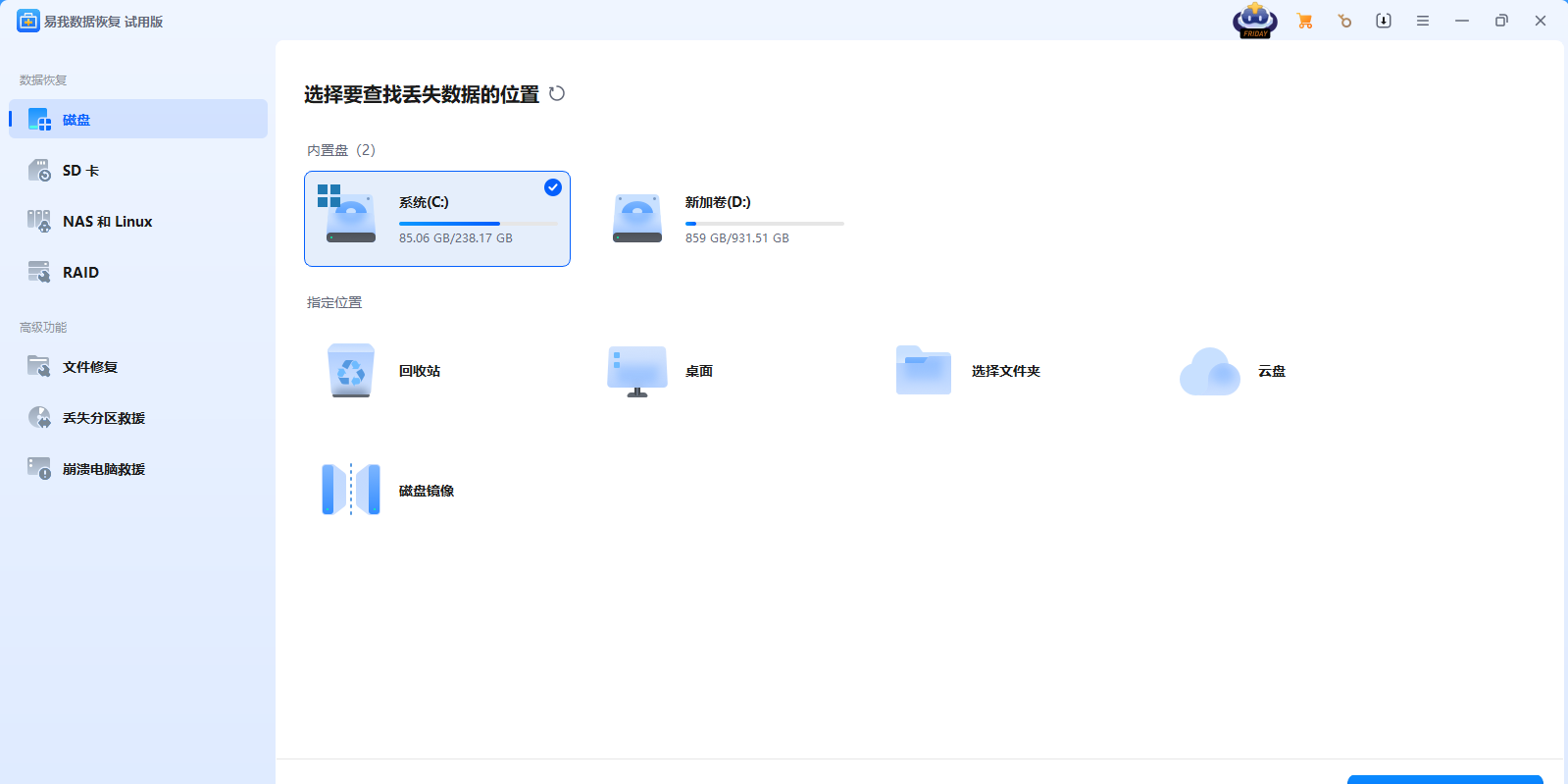Click the download update icon in title bar
The width and height of the screenshot is (1568, 784).
[1384, 21]
